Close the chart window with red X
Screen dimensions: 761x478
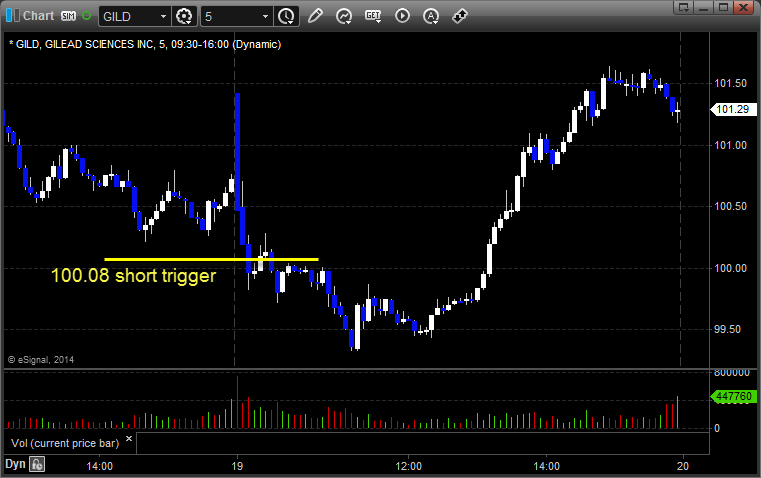tap(743, 7)
